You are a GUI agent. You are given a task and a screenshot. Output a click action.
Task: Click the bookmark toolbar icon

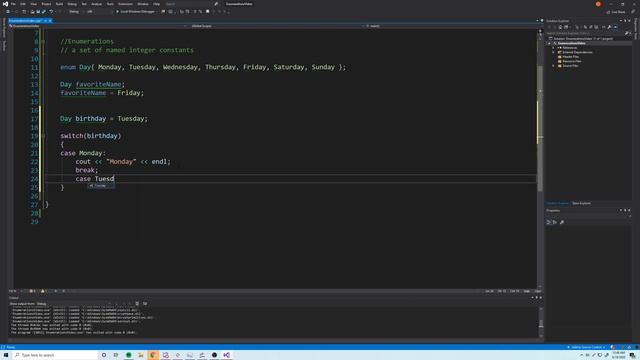click(207, 11)
